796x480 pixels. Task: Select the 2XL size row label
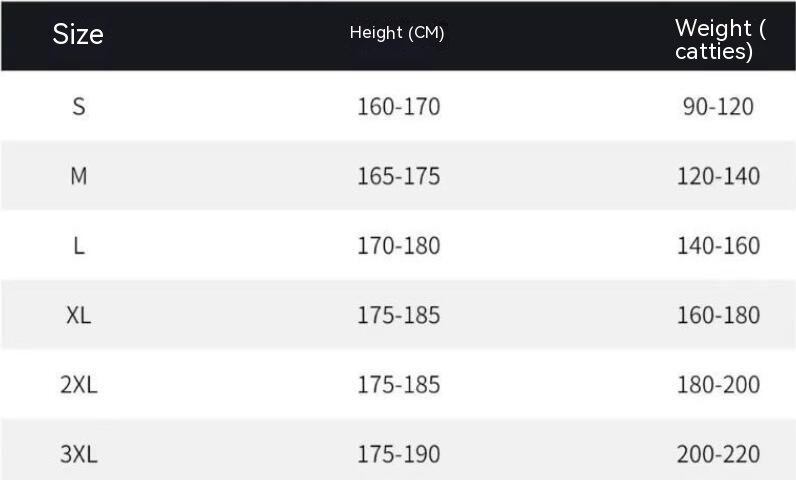[x=78, y=385]
